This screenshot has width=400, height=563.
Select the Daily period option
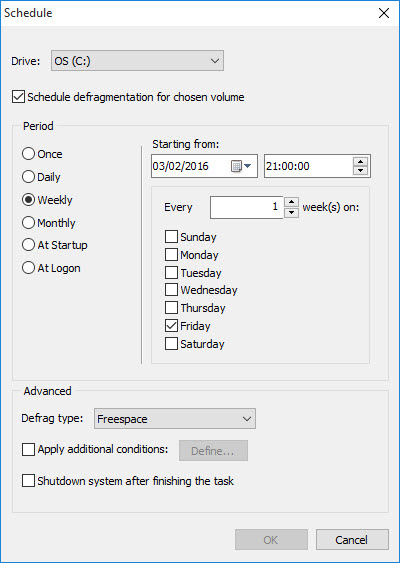tap(28, 177)
